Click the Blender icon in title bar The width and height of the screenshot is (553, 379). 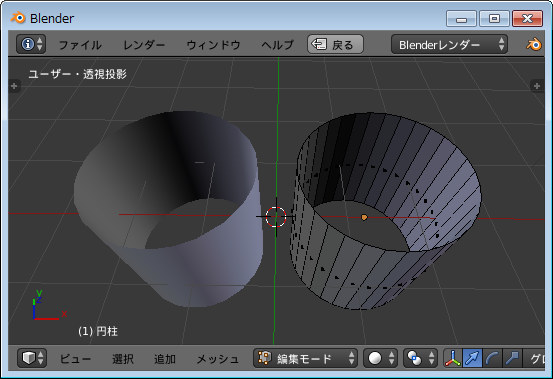(18, 18)
